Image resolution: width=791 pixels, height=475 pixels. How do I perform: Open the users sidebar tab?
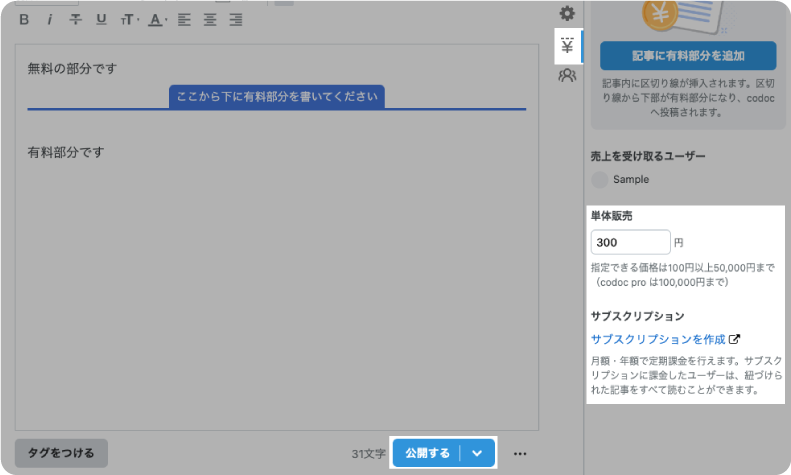tap(567, 75)
